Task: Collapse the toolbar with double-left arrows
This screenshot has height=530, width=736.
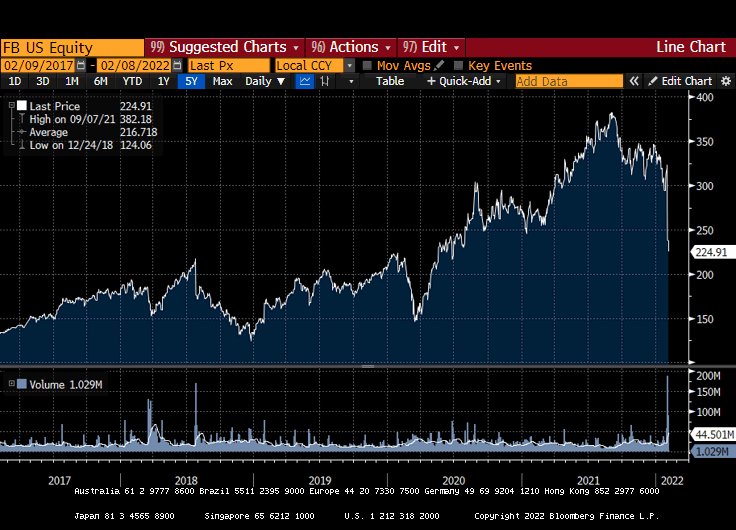Action: pyautogui.click(x=634, y=81)
